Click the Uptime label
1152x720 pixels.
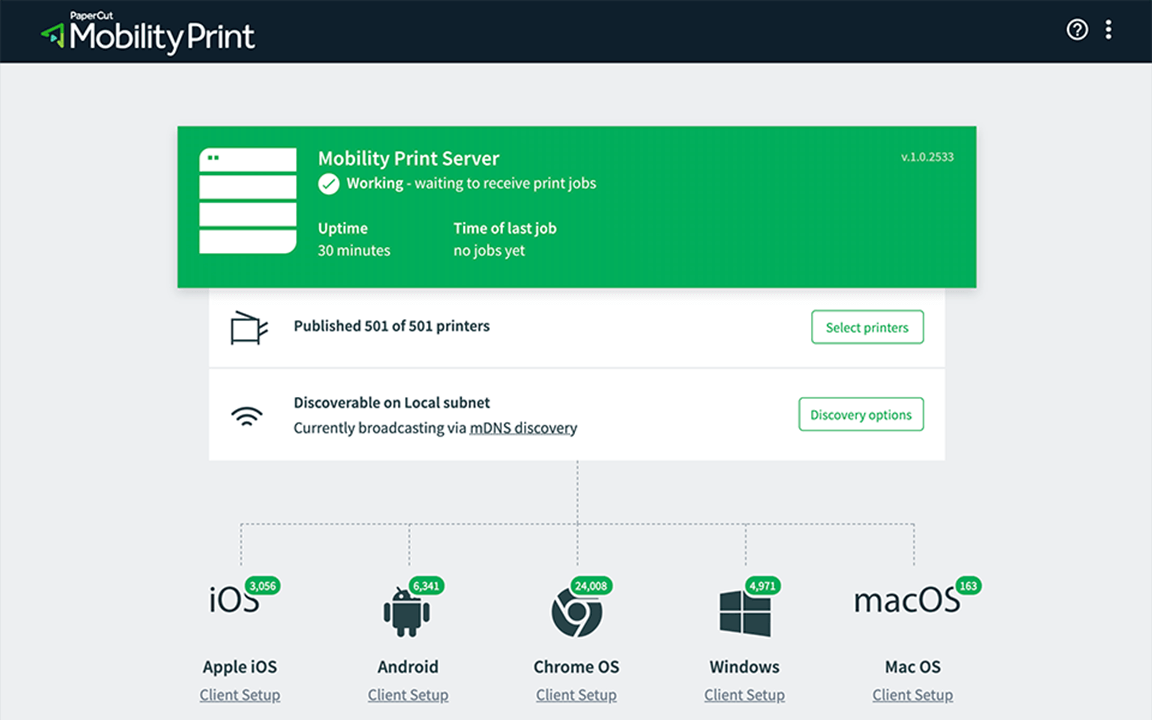click(x=343, y=228)
